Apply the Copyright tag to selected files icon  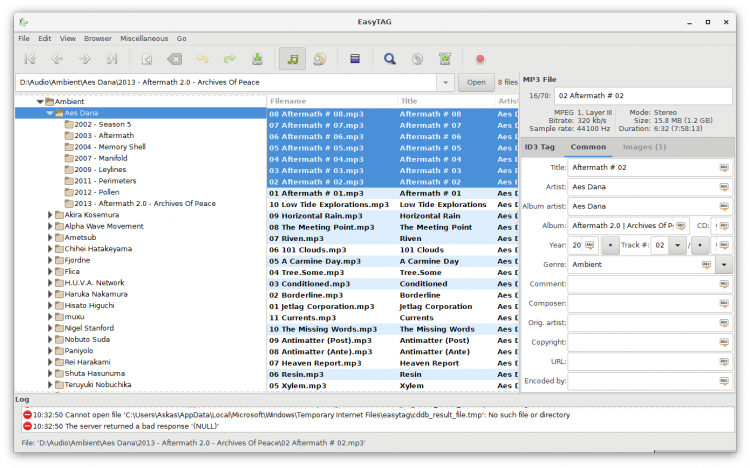(724, 342)
